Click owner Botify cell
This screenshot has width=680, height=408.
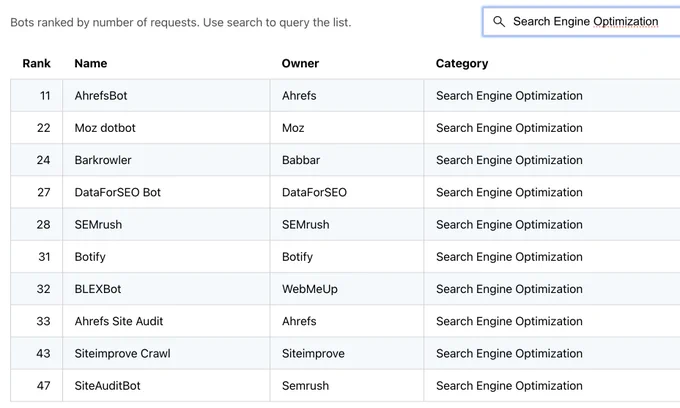point(347,256)
